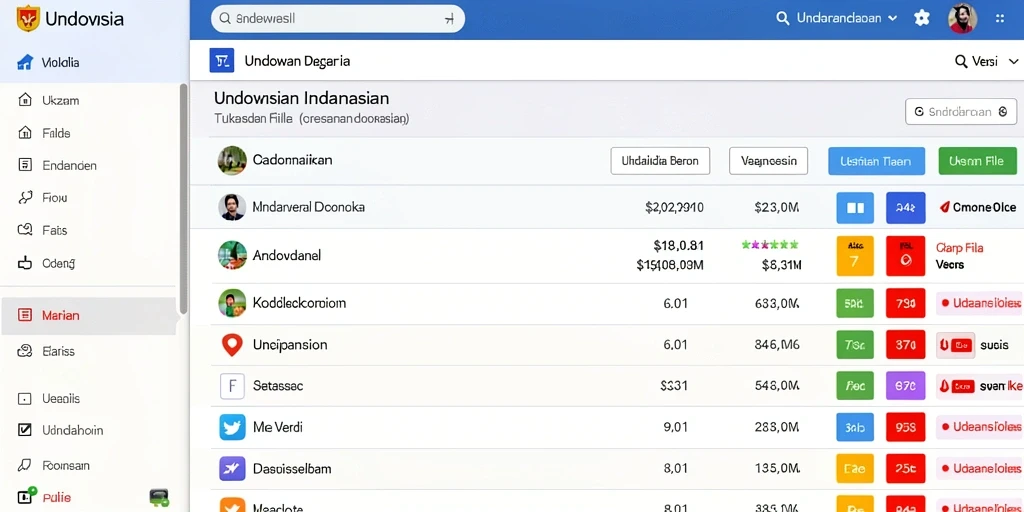The image size is (1024, 512).
Task: Click the Ueaniis sidebar icon
Action: coord(25,398)
